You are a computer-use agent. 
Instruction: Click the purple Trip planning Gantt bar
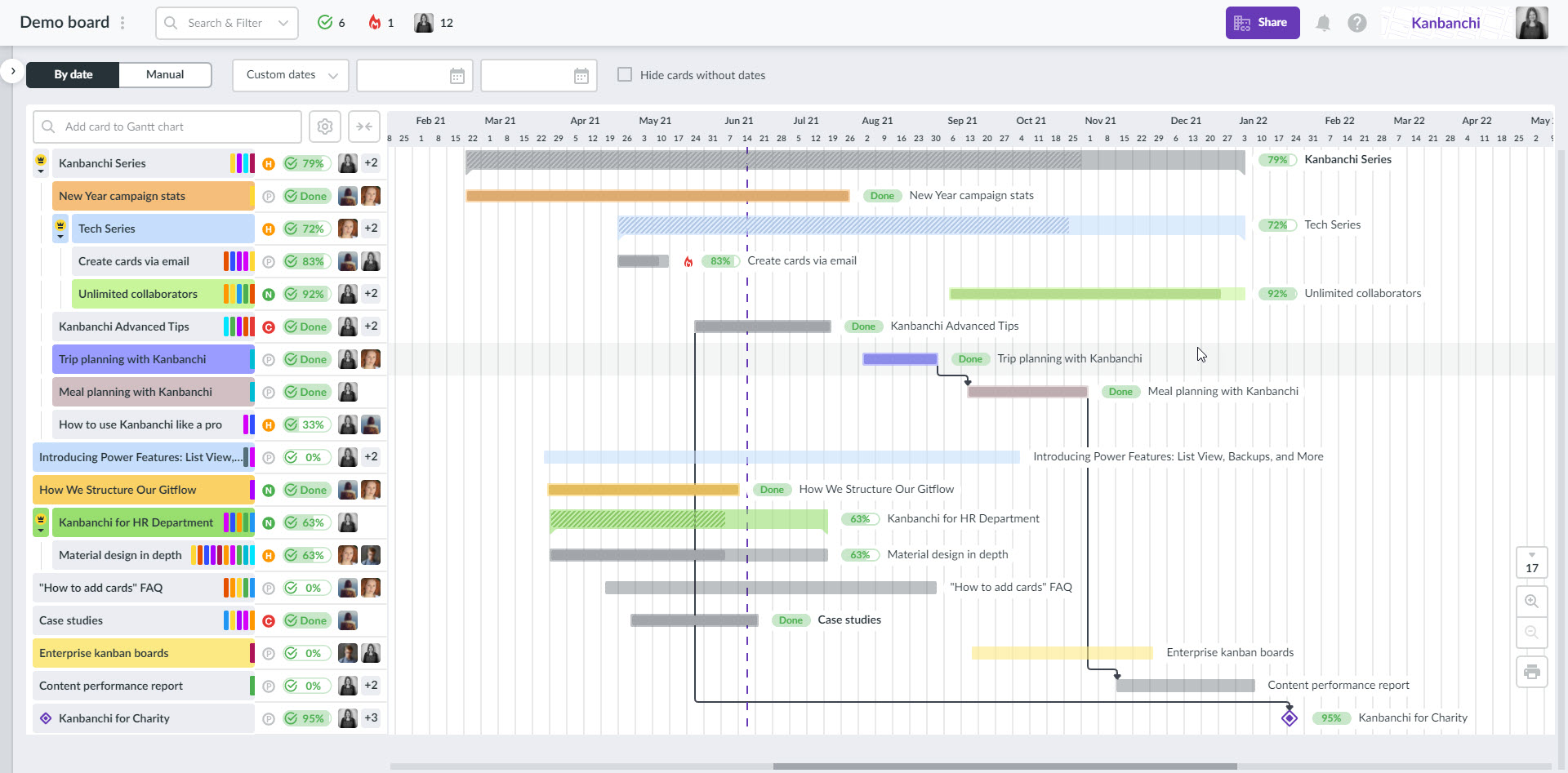900,359
